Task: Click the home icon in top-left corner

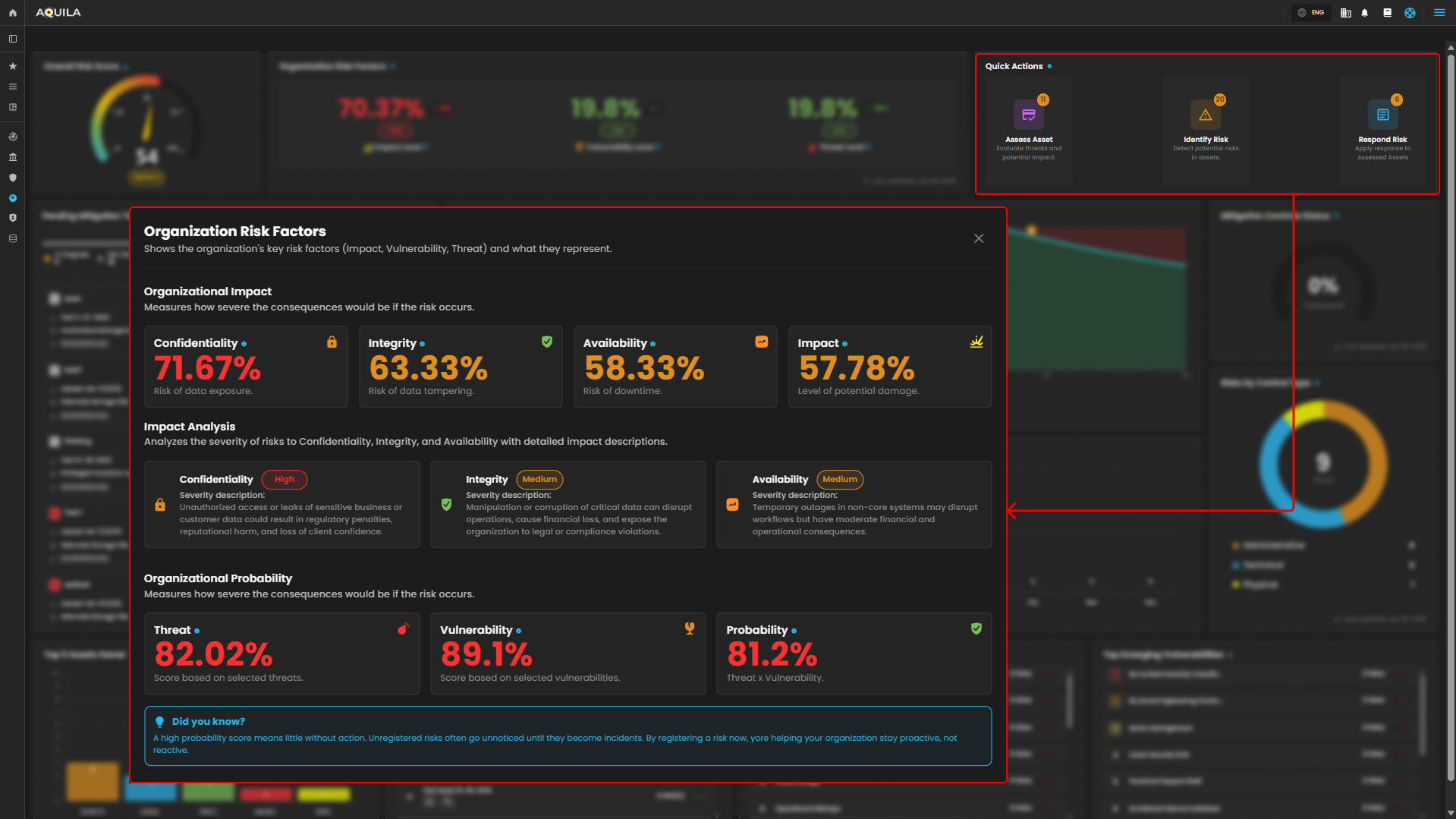Action: tap(12, 13)
